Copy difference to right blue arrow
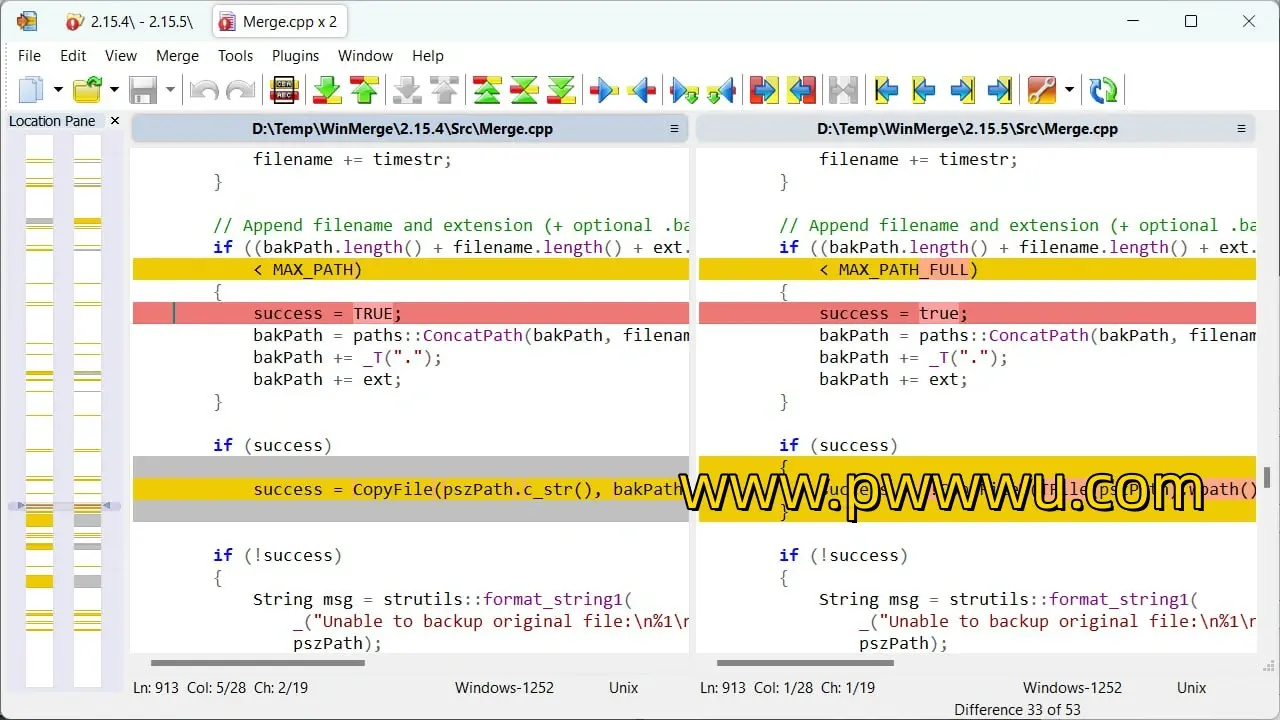The image size is (1280, 720). pyautogui.click(x=604, y=90)
